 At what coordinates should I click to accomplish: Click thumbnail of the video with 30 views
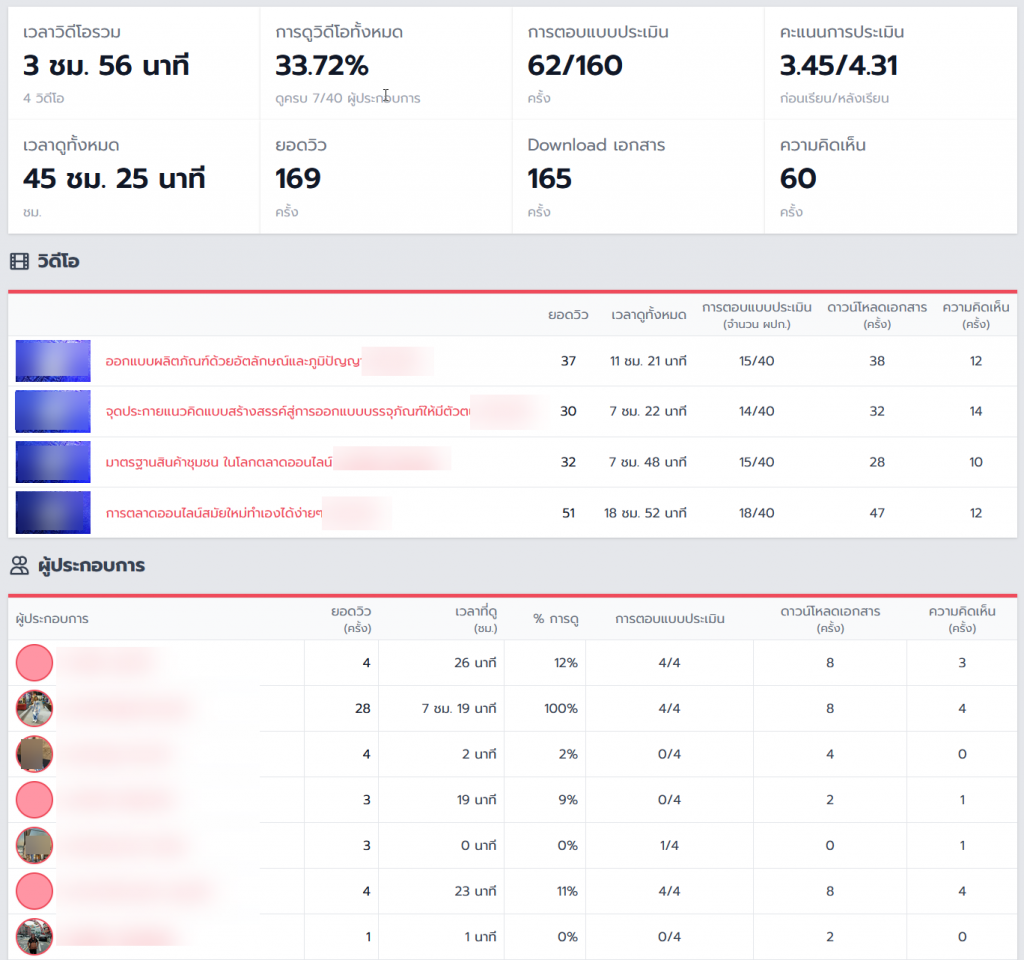(x=53, y=411)
